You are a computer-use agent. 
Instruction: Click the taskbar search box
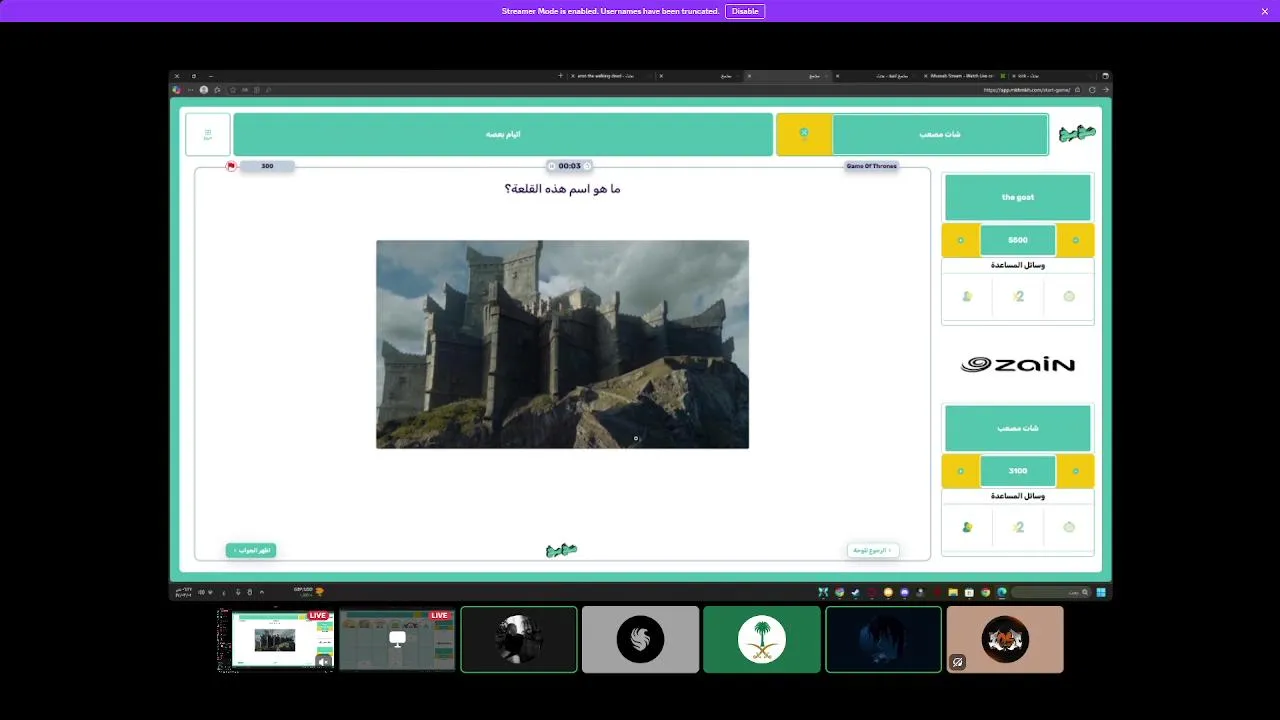(x=1052, y=592)
